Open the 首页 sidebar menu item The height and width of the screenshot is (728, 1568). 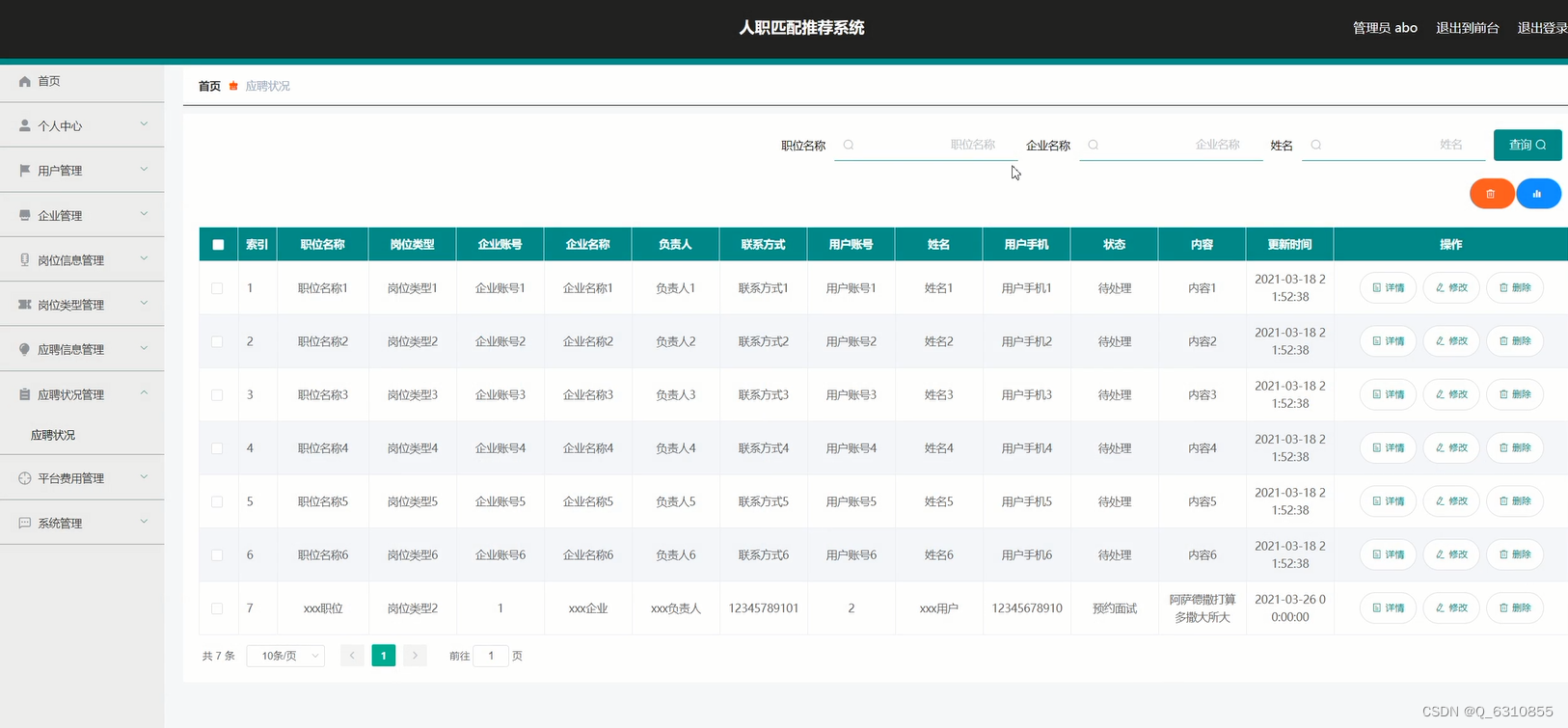point(82,81)
